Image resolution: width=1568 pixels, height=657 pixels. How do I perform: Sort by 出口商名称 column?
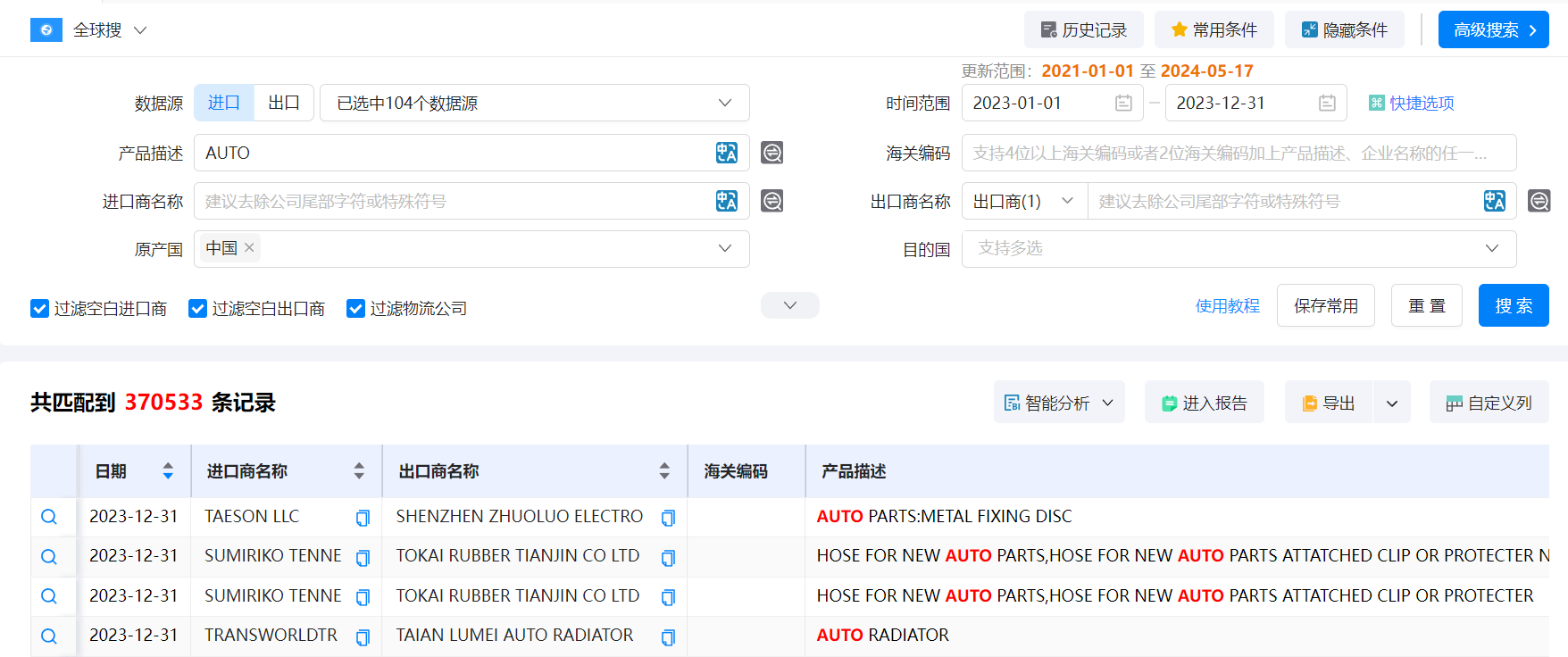[x=664, y=471]
